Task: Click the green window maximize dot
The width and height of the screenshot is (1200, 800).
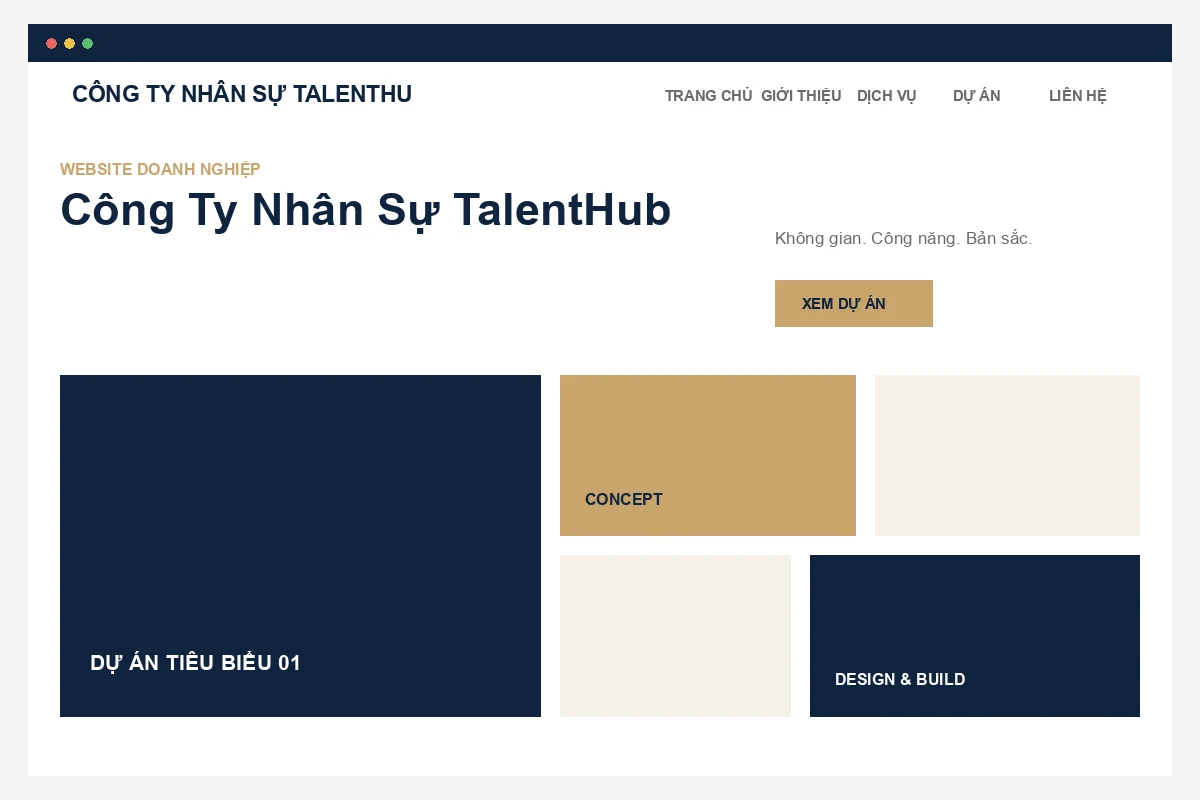Action: click(88, 43)
